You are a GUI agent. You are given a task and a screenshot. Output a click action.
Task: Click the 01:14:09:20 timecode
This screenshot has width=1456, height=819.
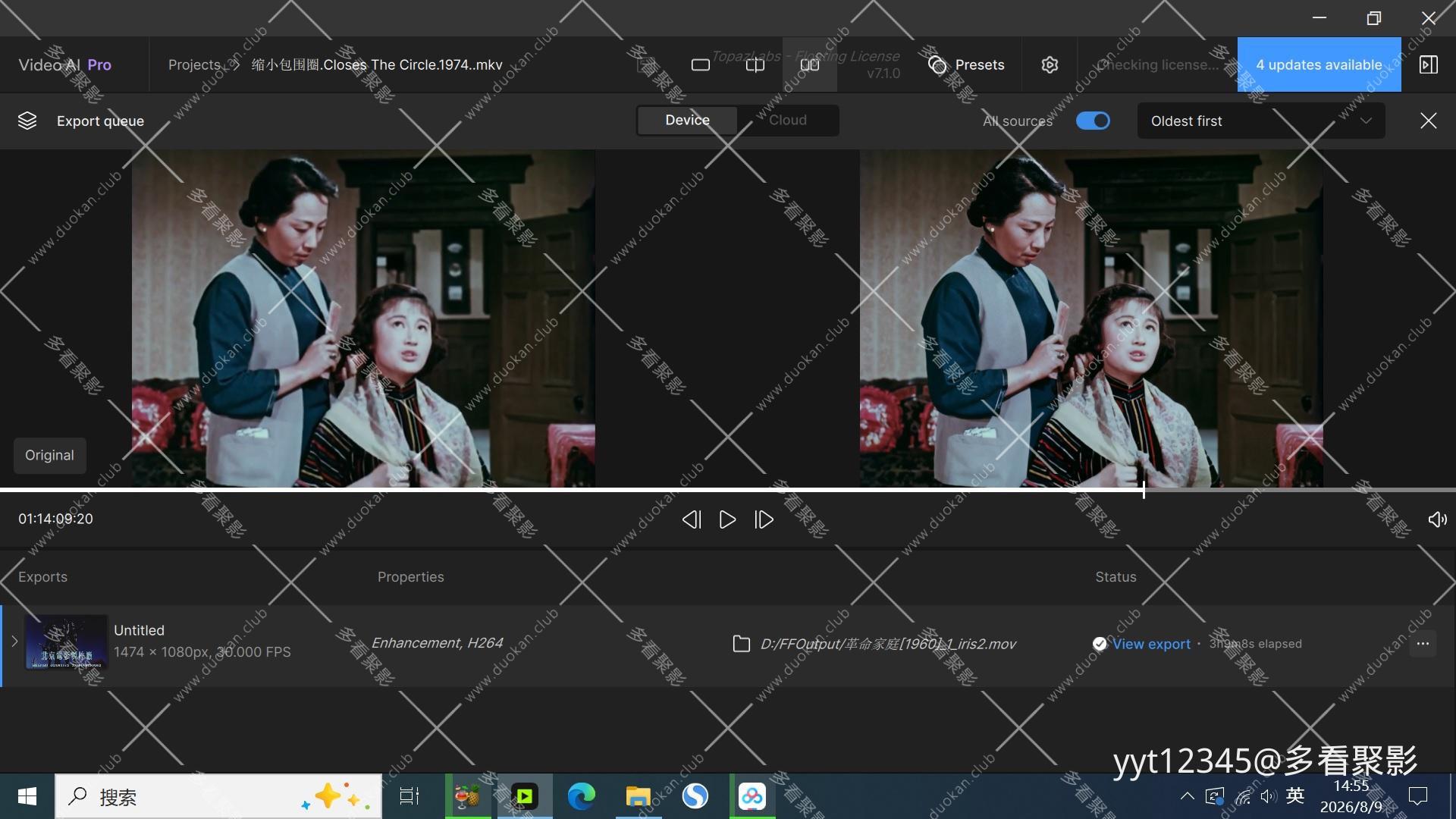[56, 519]
